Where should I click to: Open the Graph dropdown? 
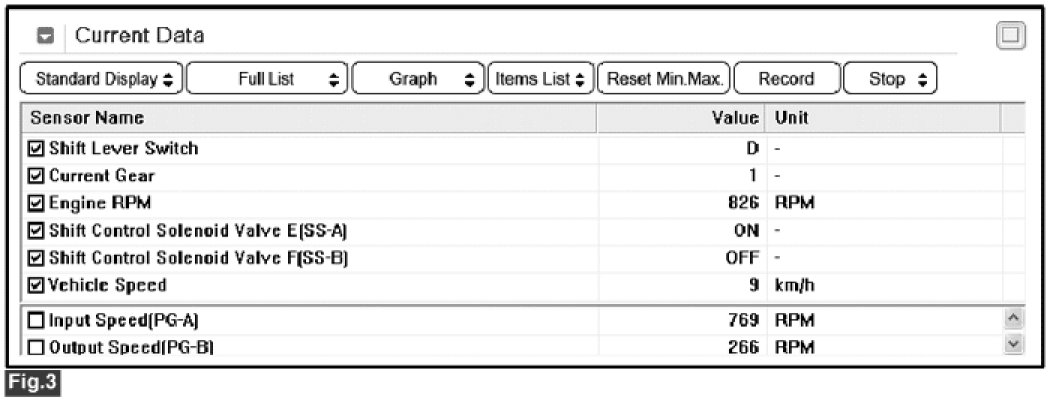(x=417, y=79)
